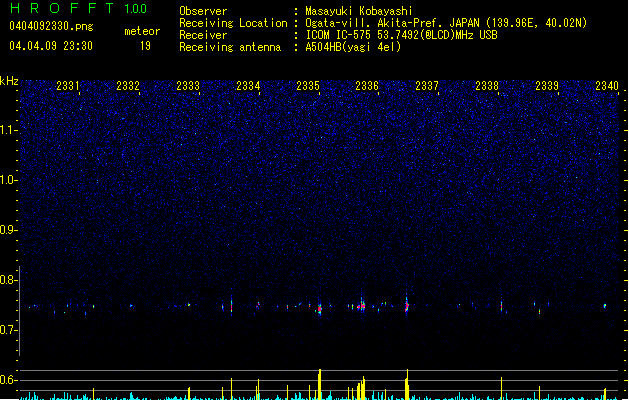The image size is (629, 400).
Task: Click the 2336 time marker
Action: click(367, 85)
